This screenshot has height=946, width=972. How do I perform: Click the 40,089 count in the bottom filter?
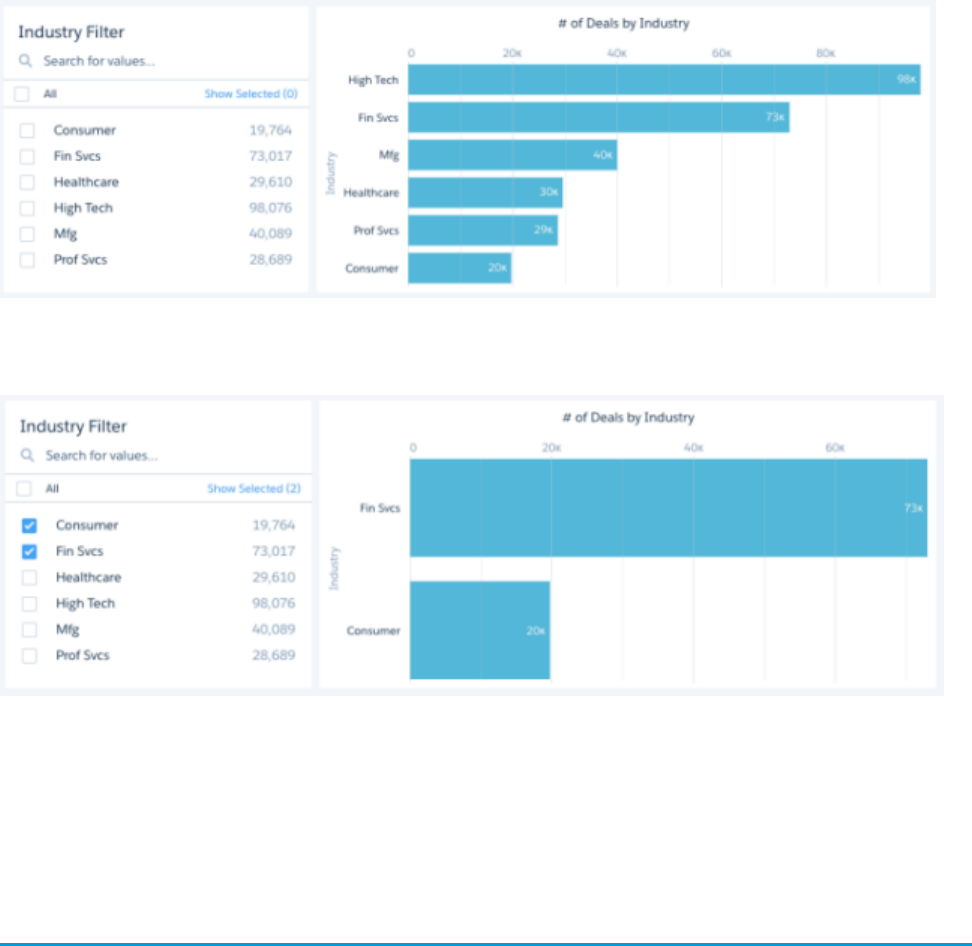(x=273, y=629)
